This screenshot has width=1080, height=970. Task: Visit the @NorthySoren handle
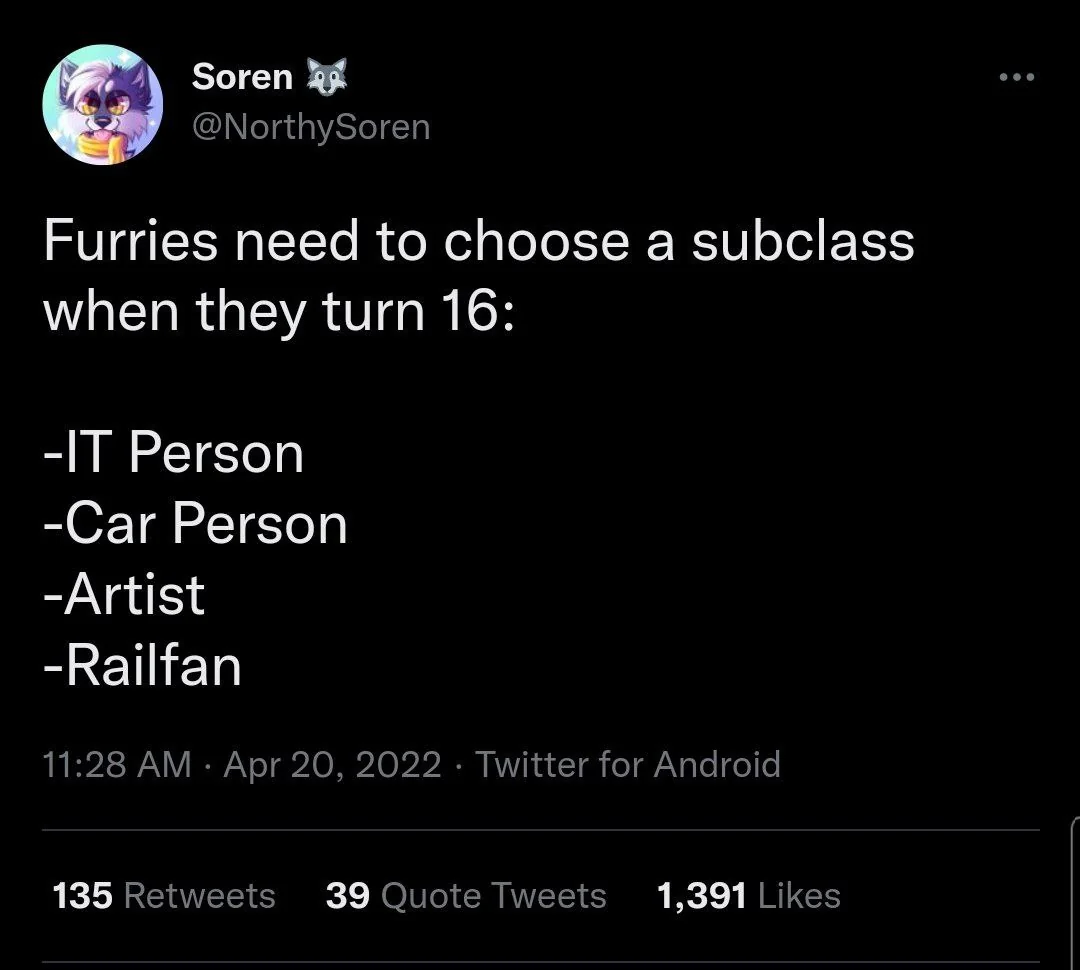point(311,127)
